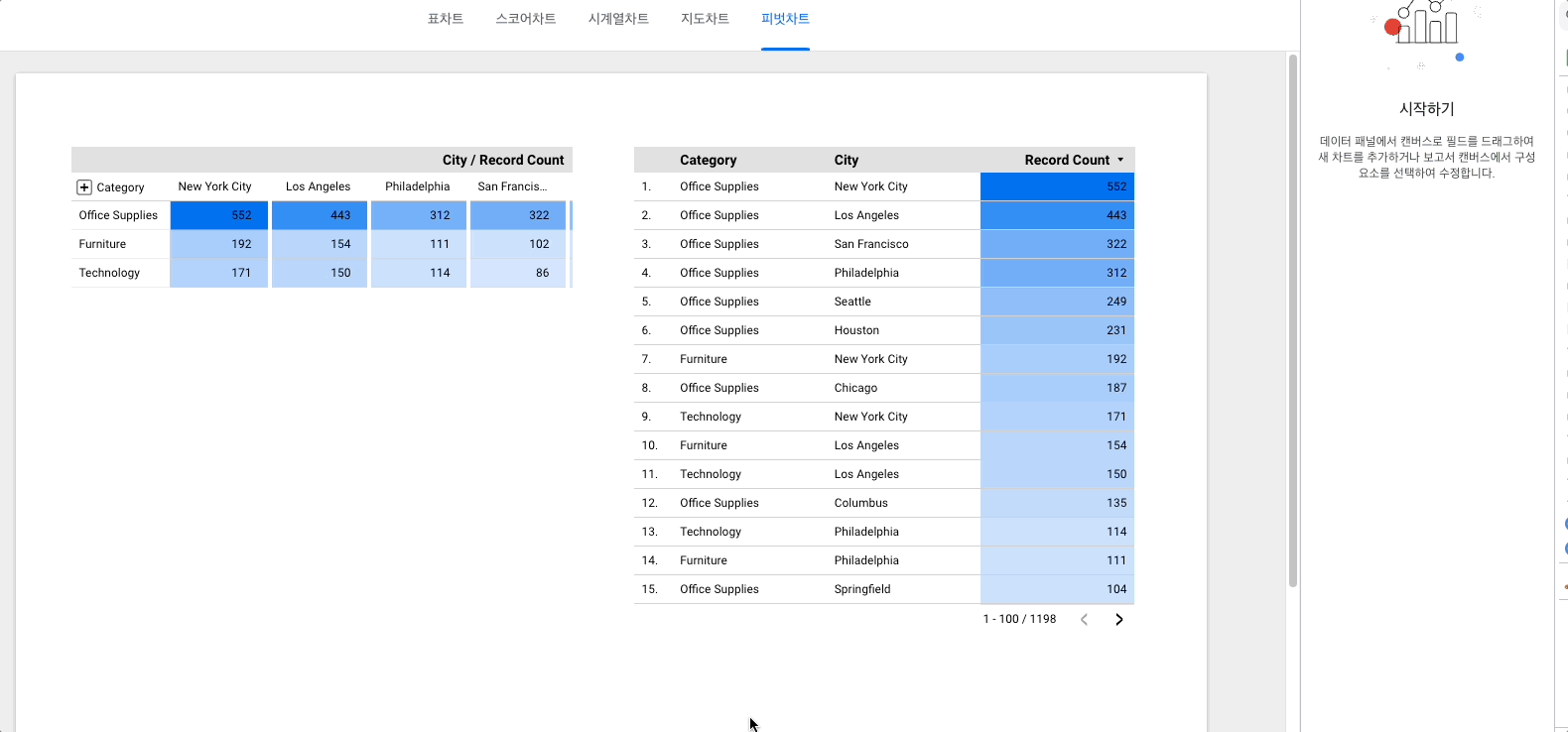Select Philadelphia pivot column header

click(x=418, y=186)
